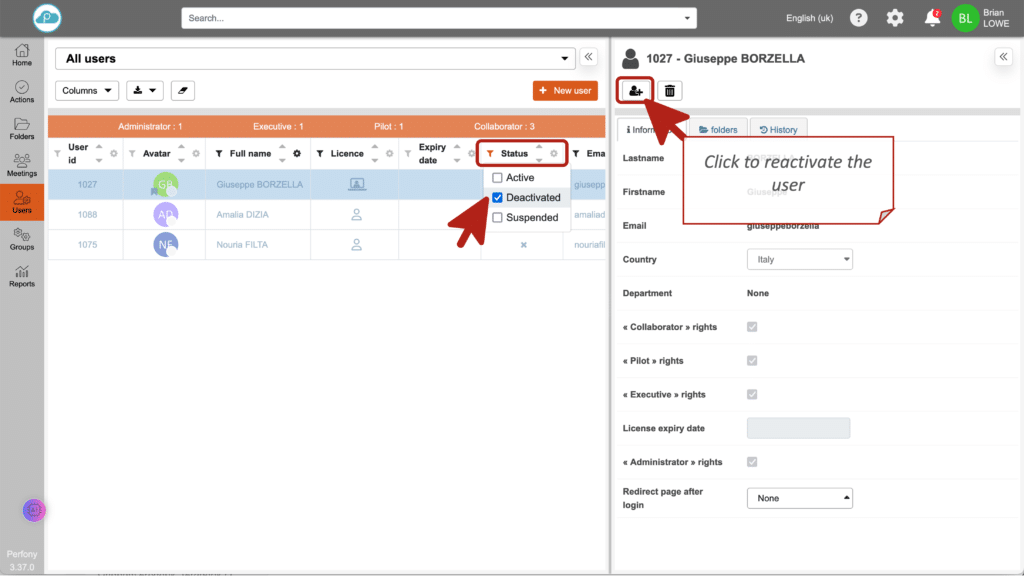
Task: Click the New user button
Action: (x=565, y=91)
